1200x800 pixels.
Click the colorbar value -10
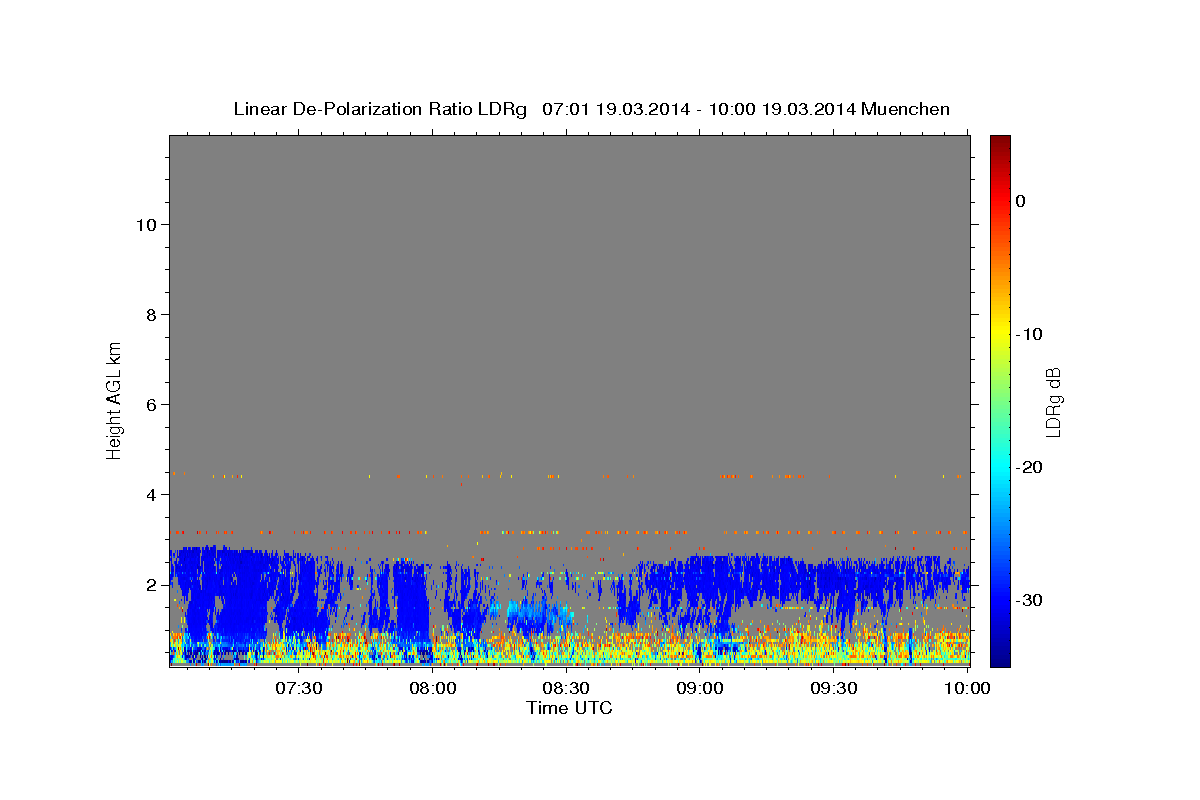pos(1029,334)
